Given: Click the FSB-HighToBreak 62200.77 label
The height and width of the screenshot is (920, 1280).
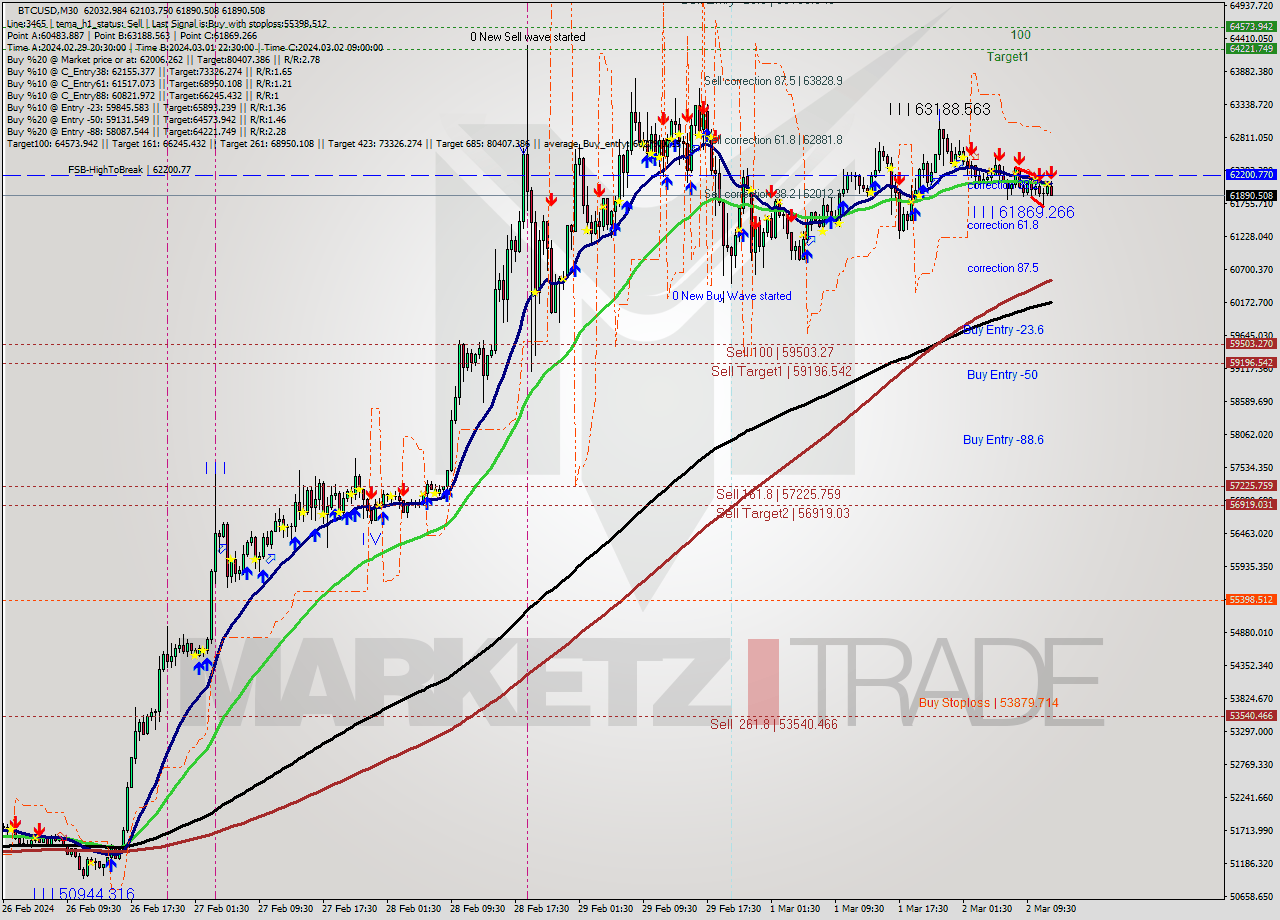Looking at the screenshot, I should (x=129, y=170).
